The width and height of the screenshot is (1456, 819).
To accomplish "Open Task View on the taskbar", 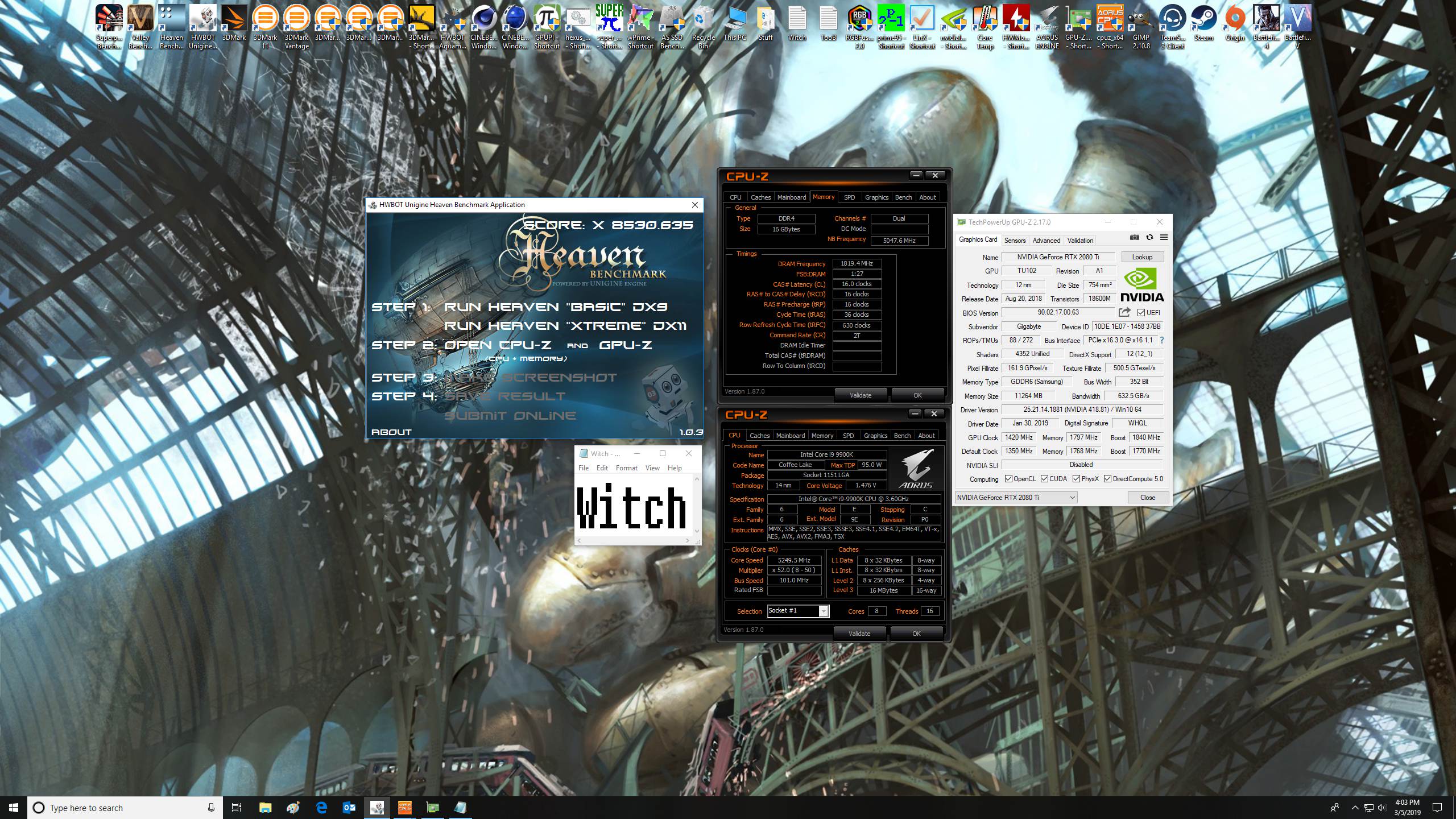I will (237, 807).
